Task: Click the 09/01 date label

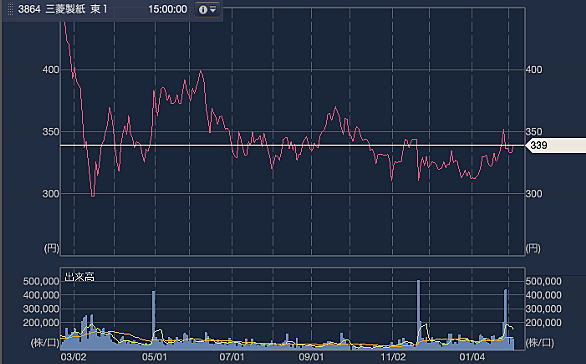Action: (311, 357)
